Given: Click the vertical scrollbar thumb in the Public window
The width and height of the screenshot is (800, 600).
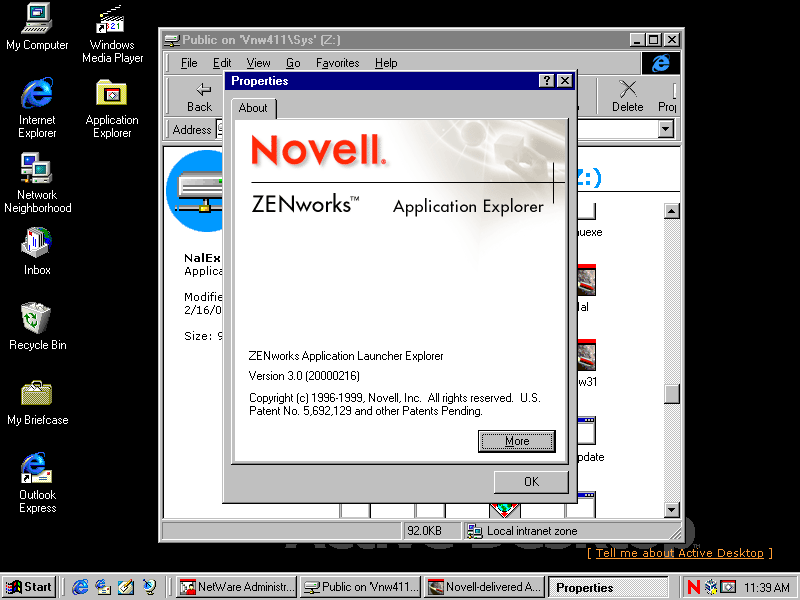Looking at the screenshot, I should tap(672, 393).
